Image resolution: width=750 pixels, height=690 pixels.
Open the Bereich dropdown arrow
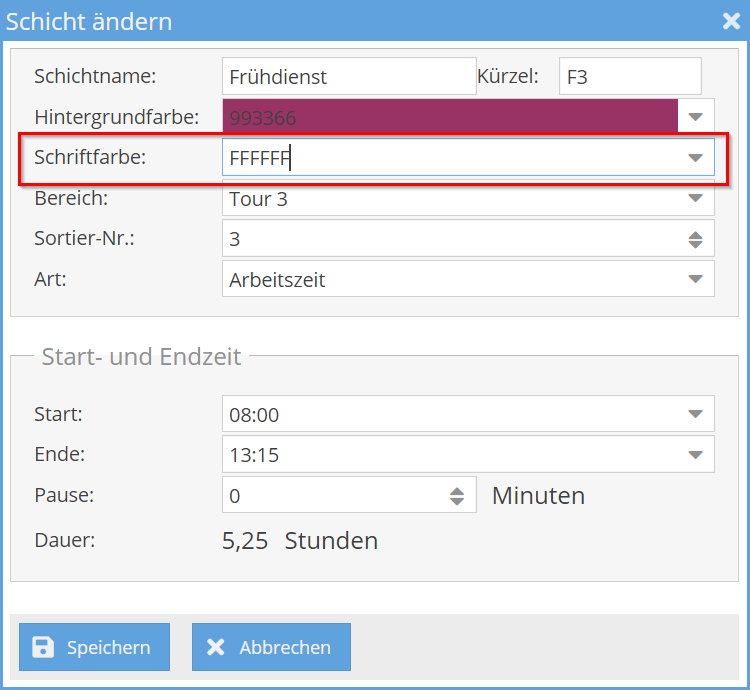click(x=696, y=198)
